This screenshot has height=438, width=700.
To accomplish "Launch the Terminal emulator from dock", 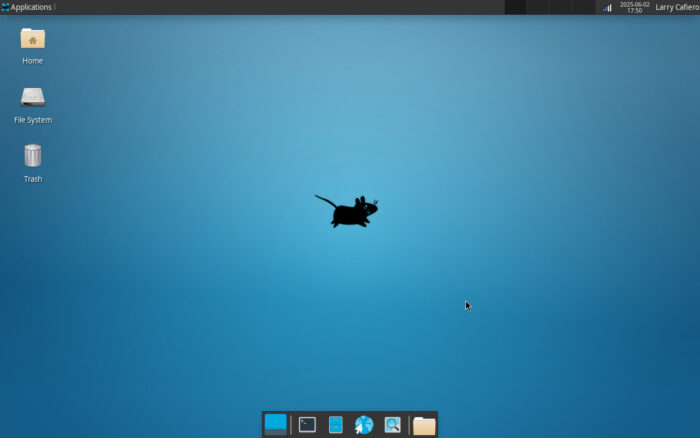I will 307,425.
